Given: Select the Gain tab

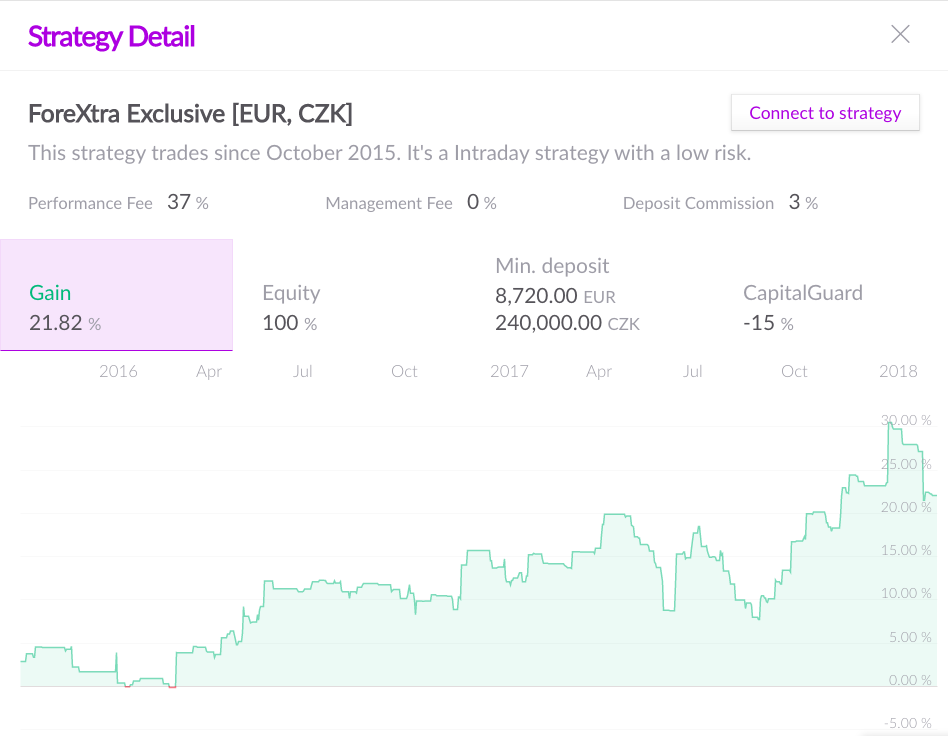Looking at the screenshot, I should click(117, 295).
